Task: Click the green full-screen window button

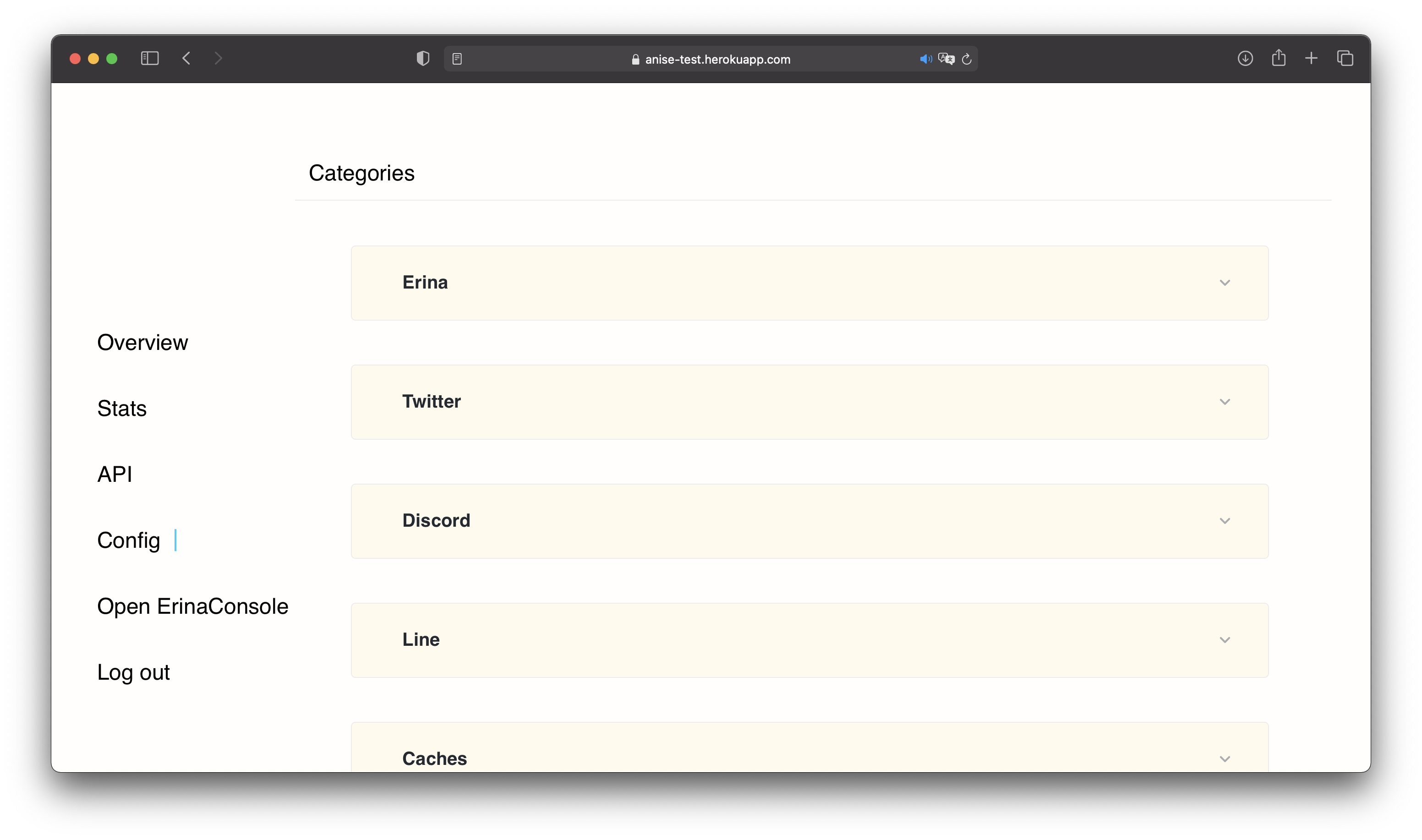Action: pos(111,59)
